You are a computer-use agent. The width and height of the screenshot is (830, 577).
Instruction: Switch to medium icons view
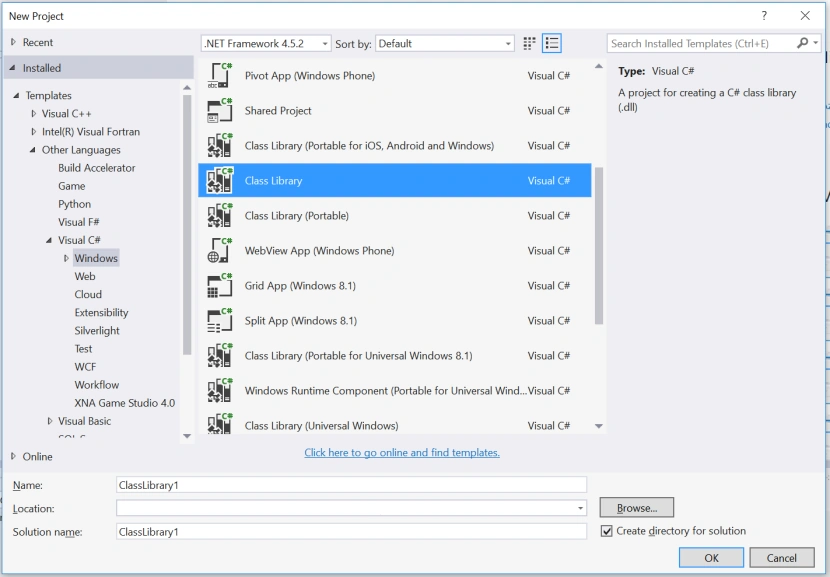point(529,43)
